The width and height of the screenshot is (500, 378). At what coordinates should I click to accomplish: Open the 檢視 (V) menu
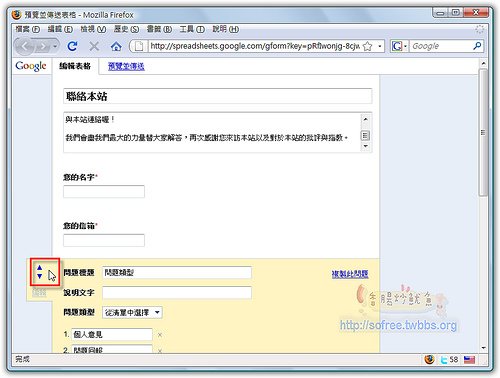[93, 29]
